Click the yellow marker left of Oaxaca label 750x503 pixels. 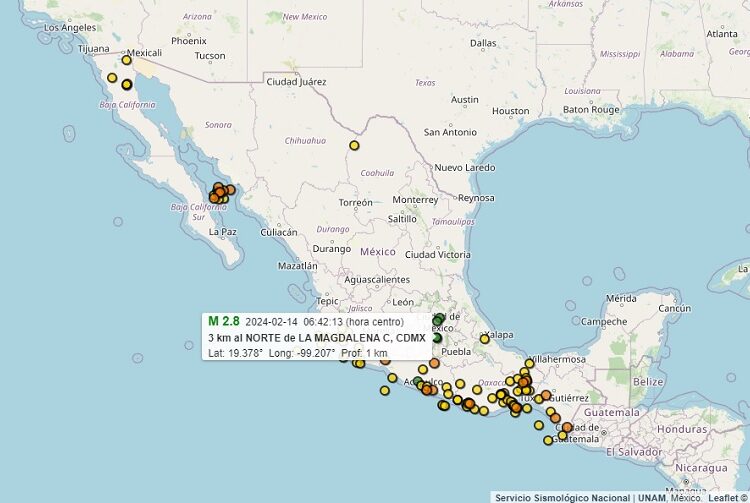[460, 383]
